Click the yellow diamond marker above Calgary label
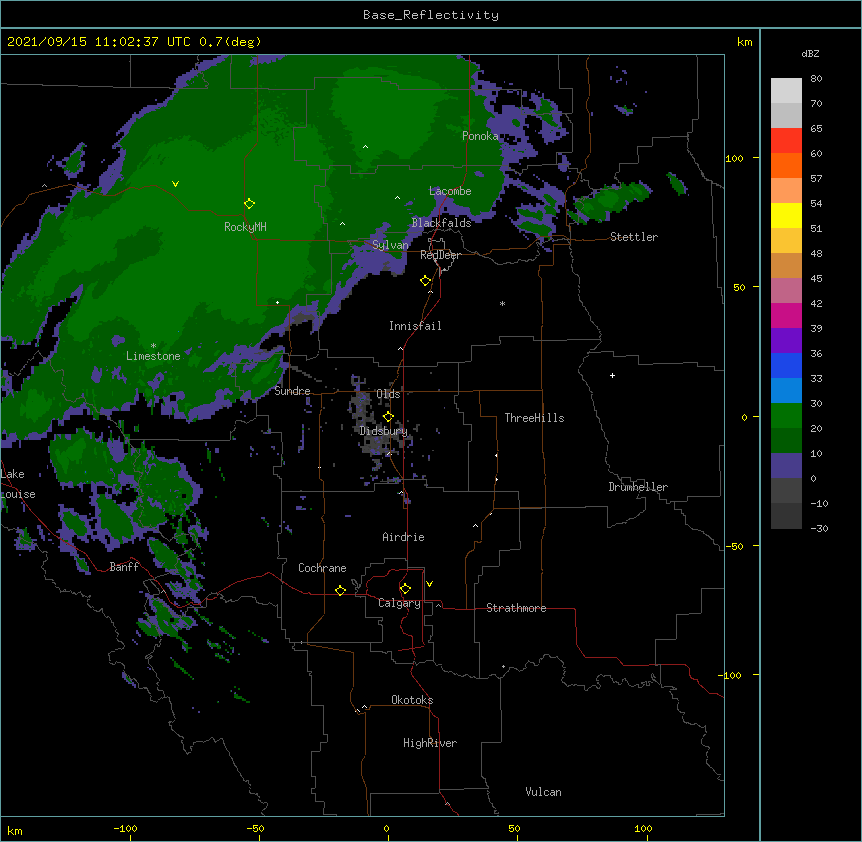862x842 pixels. (405, 589)
